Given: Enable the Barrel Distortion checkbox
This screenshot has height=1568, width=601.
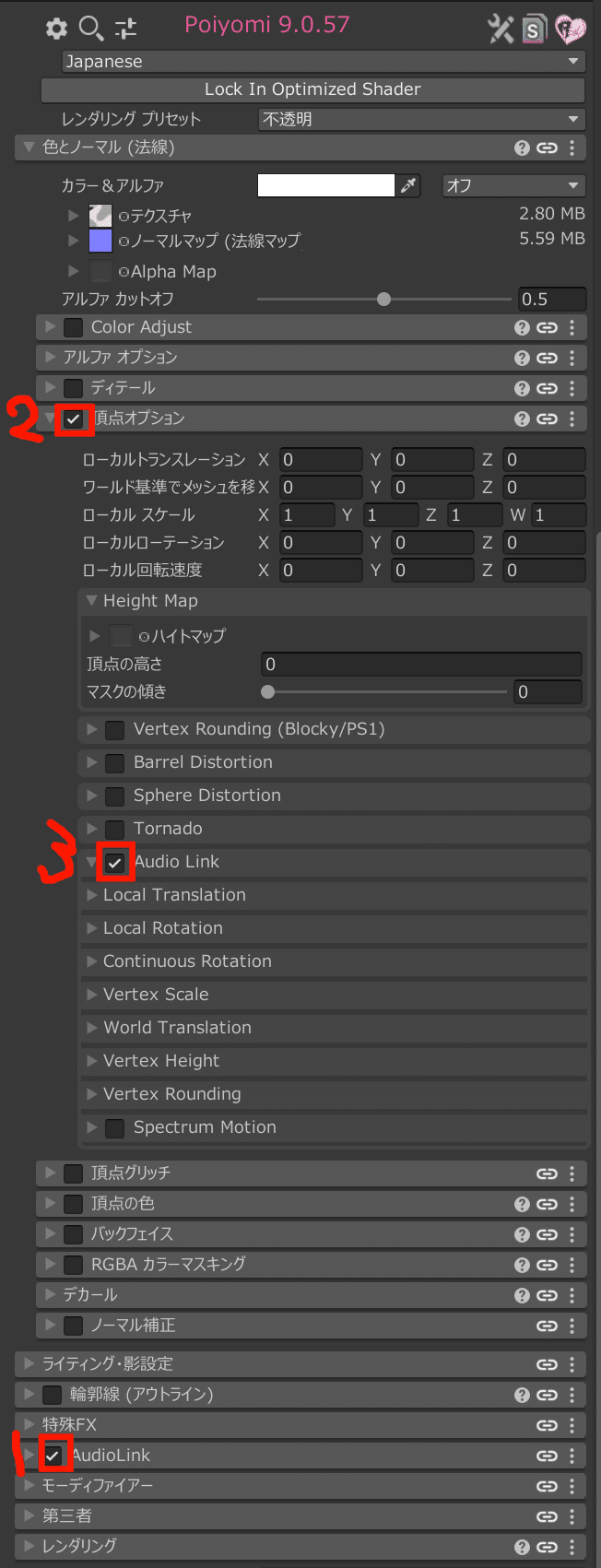Looking at the screenshot, I should (x=115, y=763).
